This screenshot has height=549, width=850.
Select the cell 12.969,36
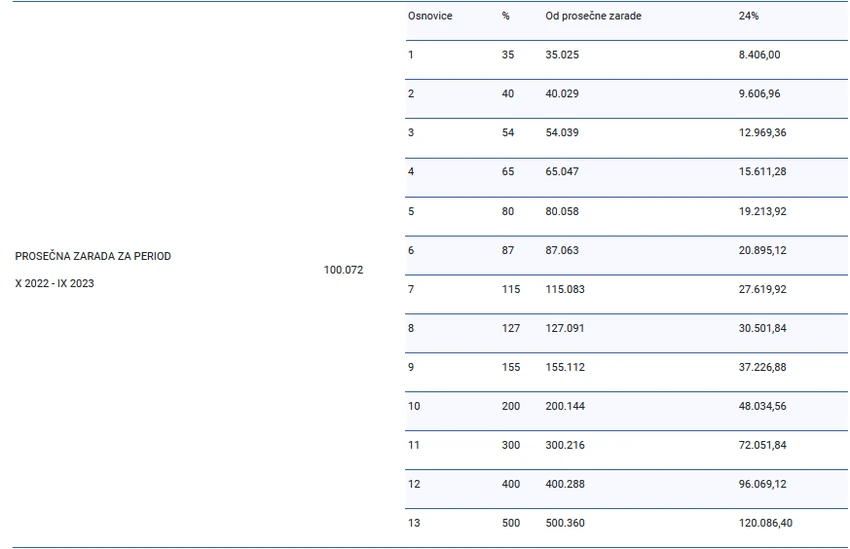[762, 132]
